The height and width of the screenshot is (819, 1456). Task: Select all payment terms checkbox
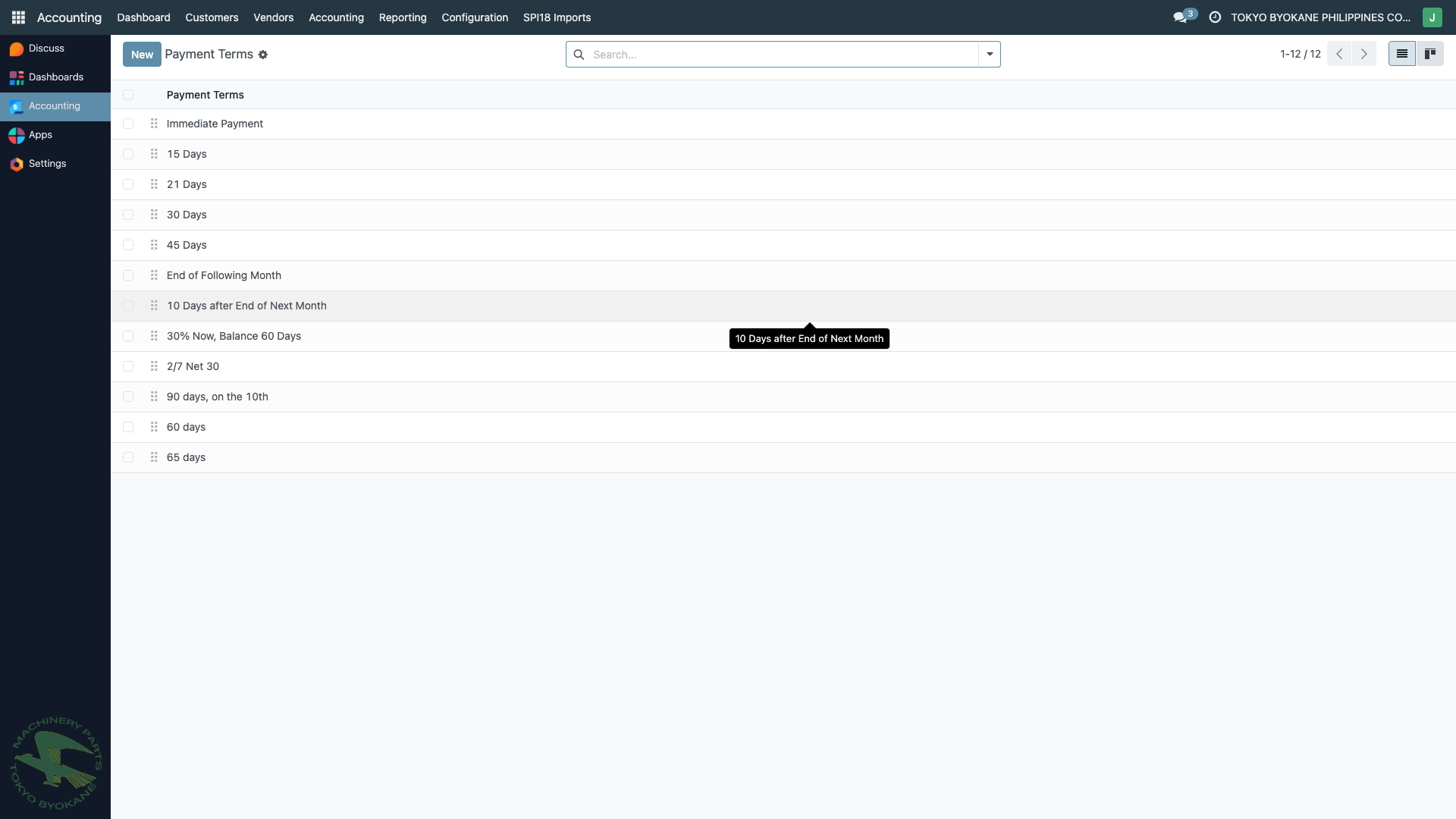pos(128,95)
